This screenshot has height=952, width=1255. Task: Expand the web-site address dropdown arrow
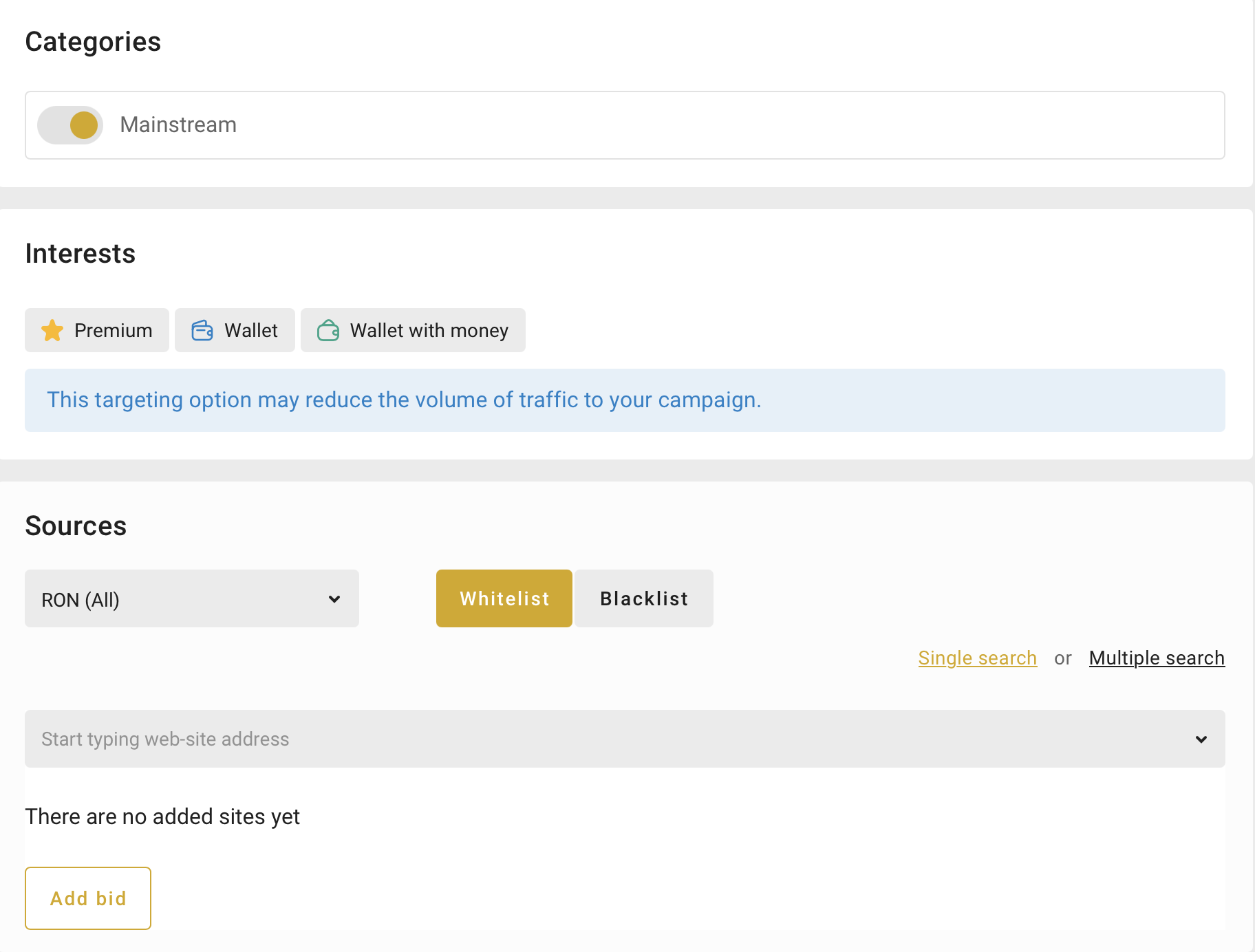(x=1201, y=739)
